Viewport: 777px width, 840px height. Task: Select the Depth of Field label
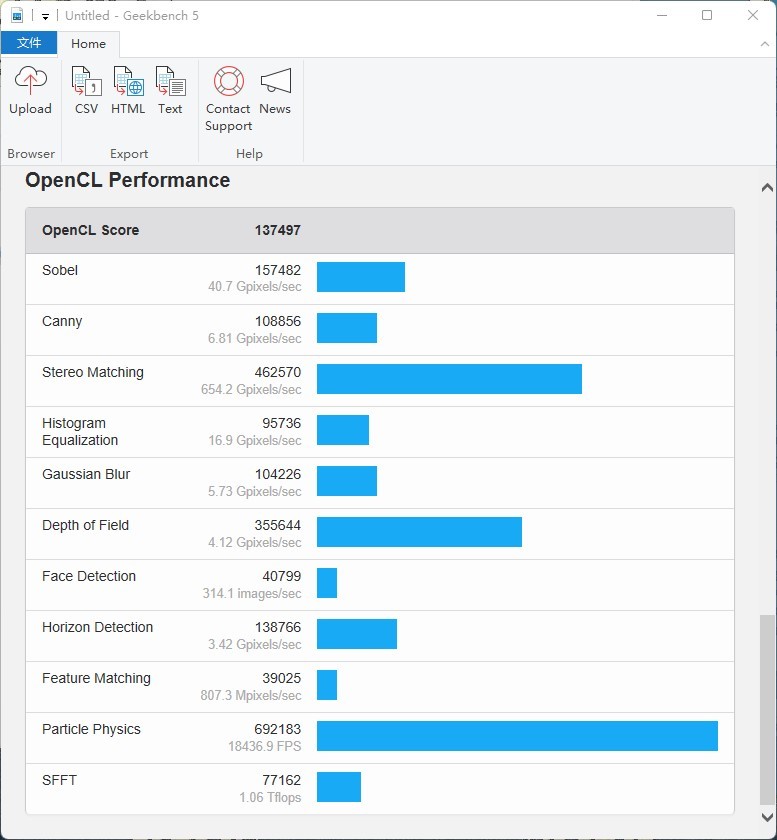[x=86, y=526]
